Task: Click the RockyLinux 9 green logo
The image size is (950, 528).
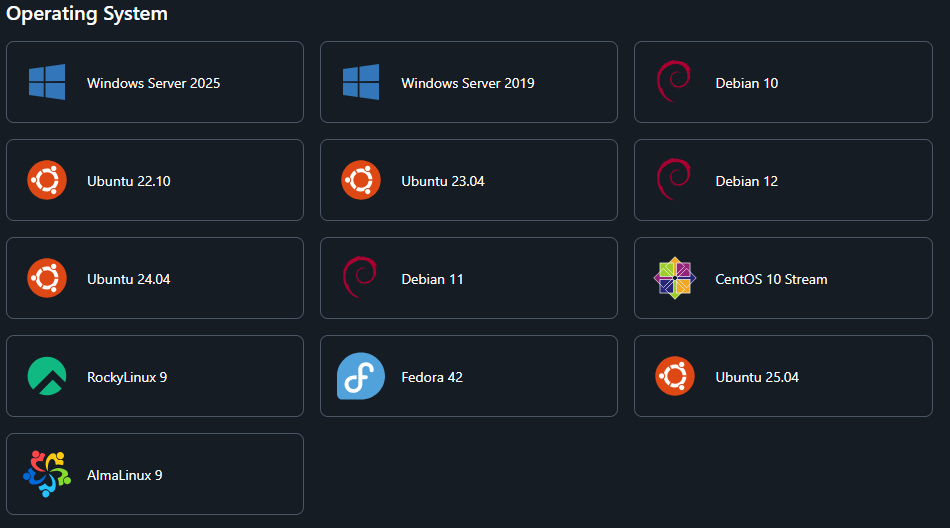Action: click(47, 376)
